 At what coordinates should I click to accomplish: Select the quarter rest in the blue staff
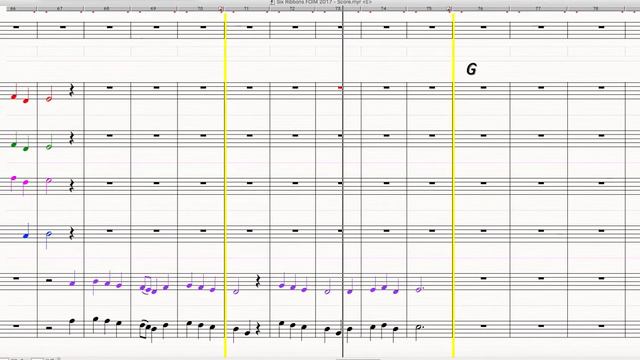[x=71, y=233]
